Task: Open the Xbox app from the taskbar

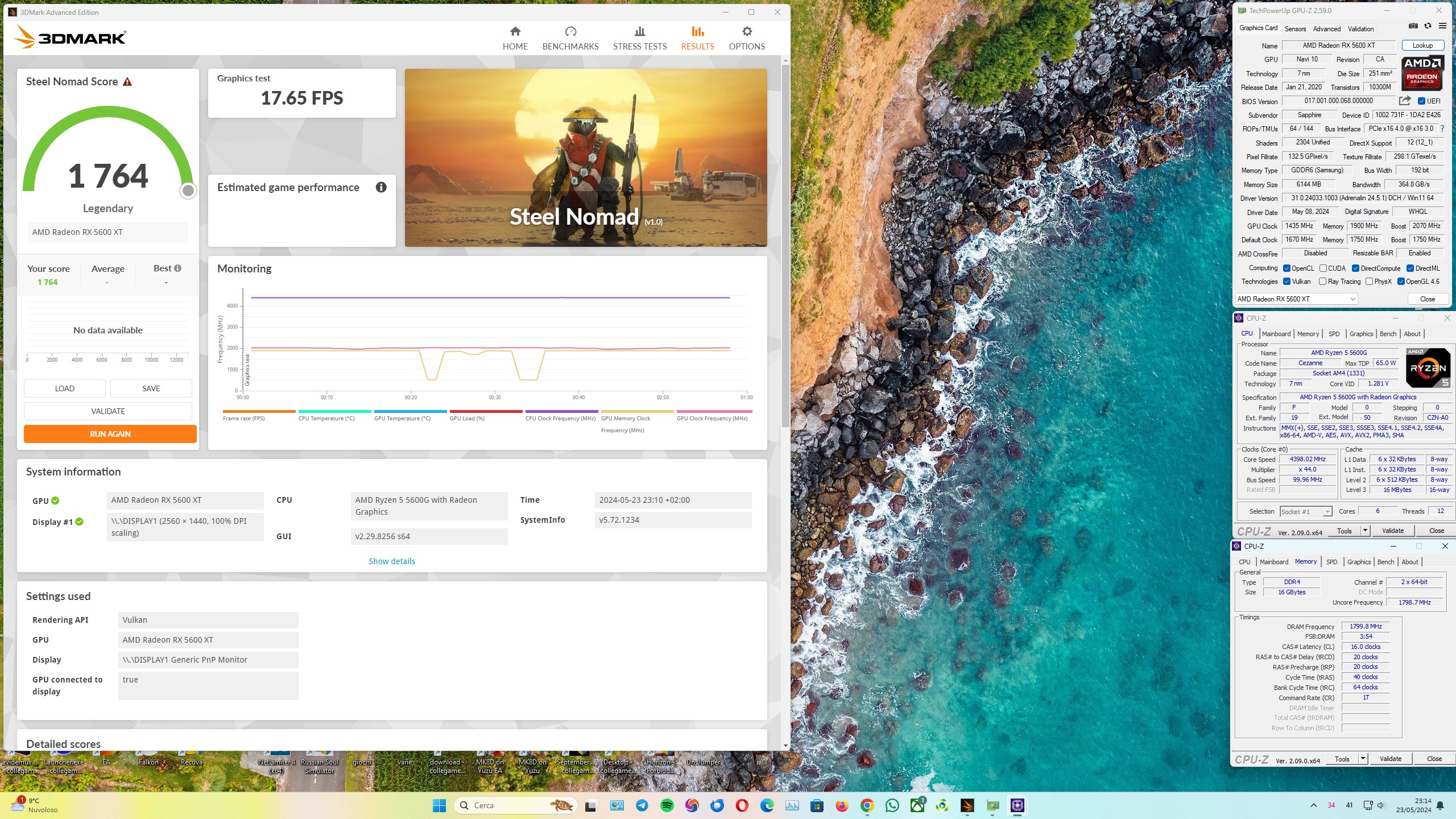Action: (x=917, y=805)
